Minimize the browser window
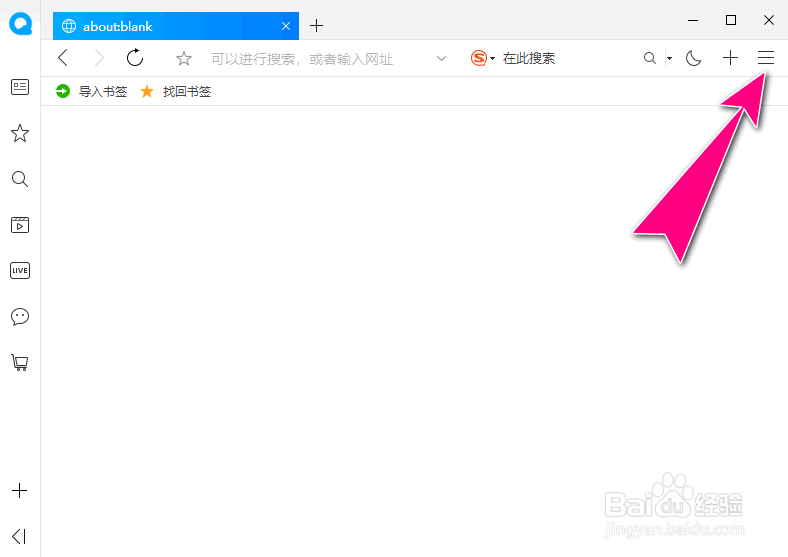 point(693,20)
